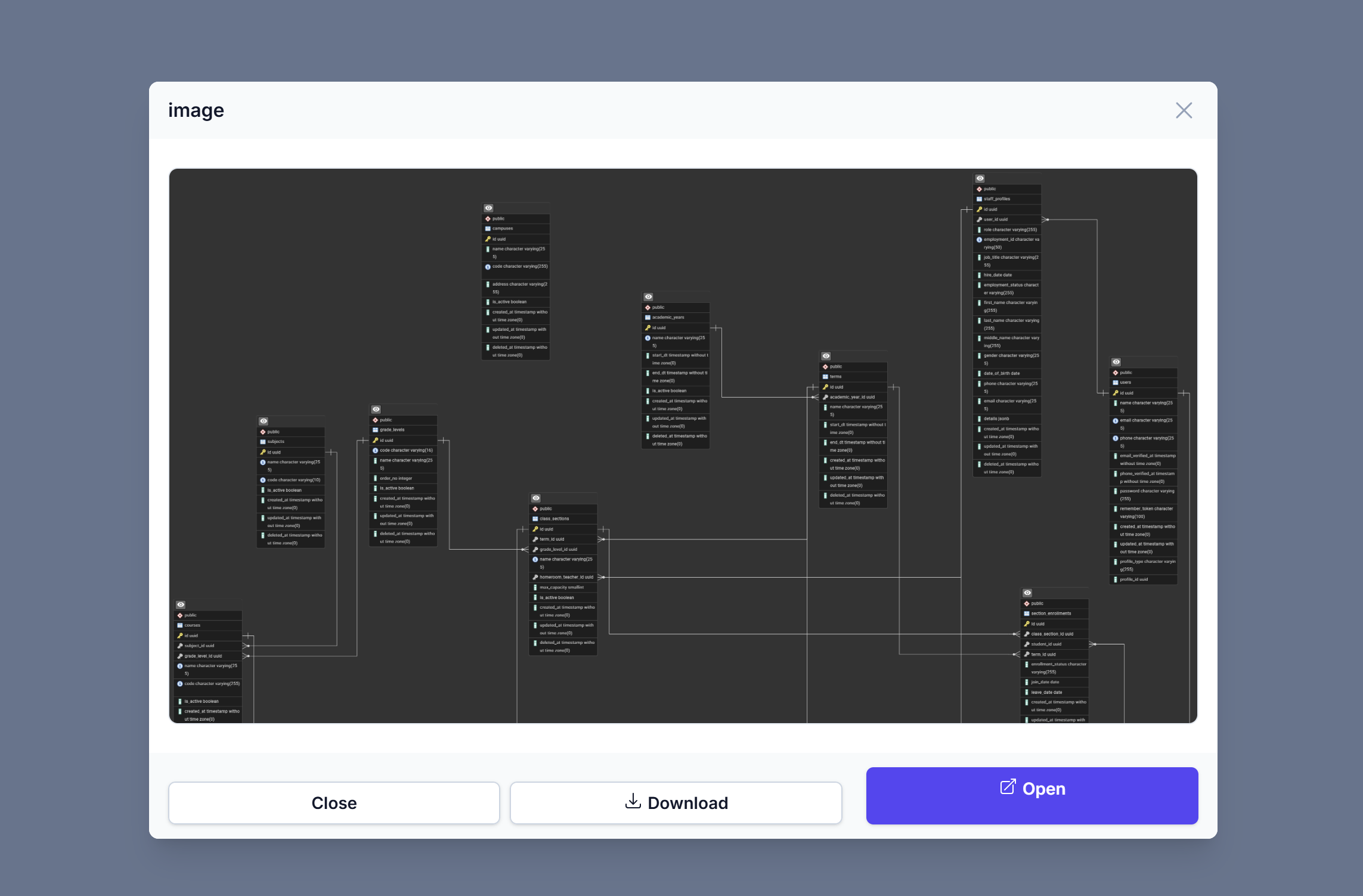Click the public schema icon on terms table
1363x896 pixels.
[x=826, y=367]
